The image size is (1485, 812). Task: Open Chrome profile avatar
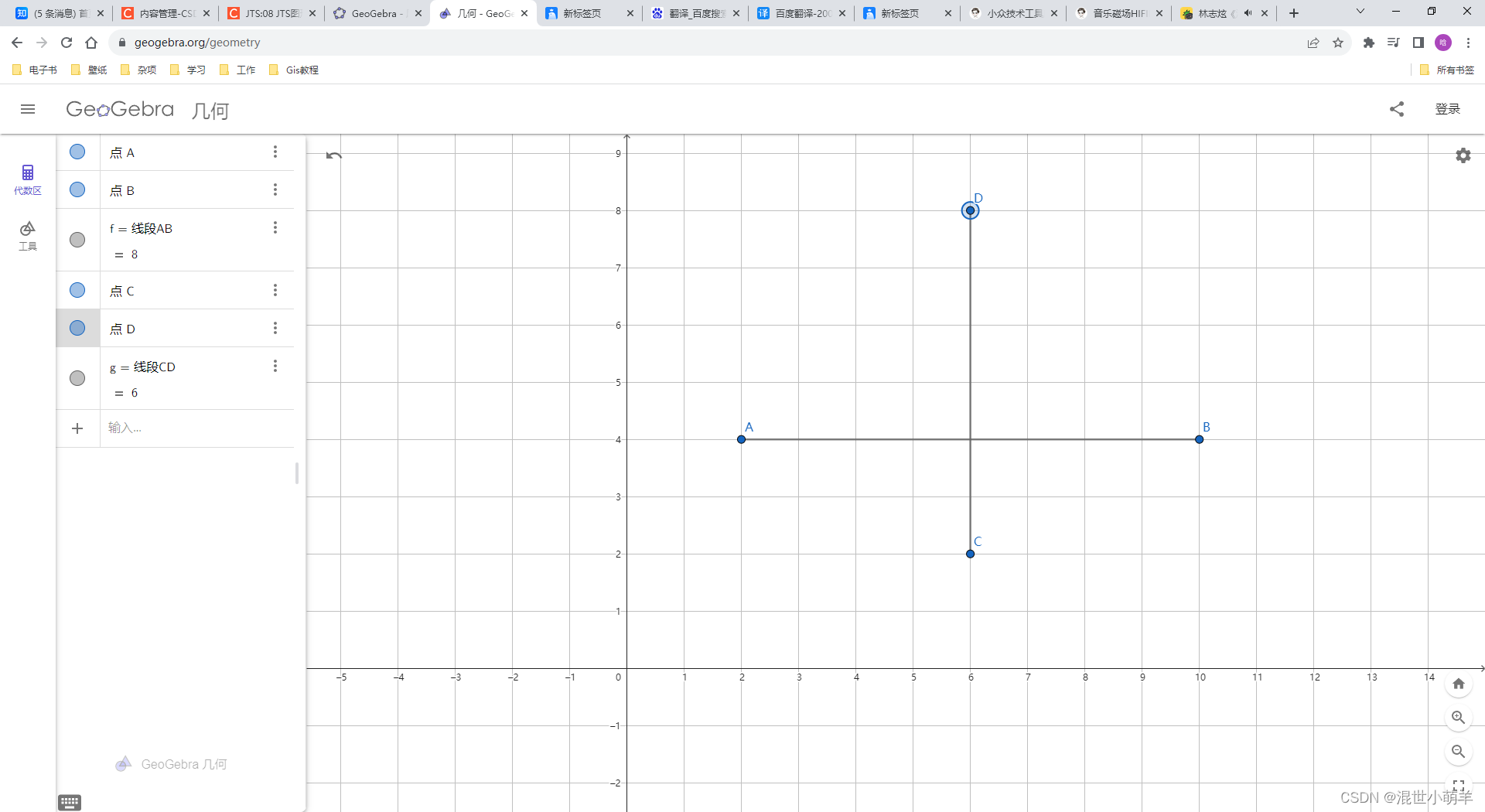click(x=1443, y=43)
